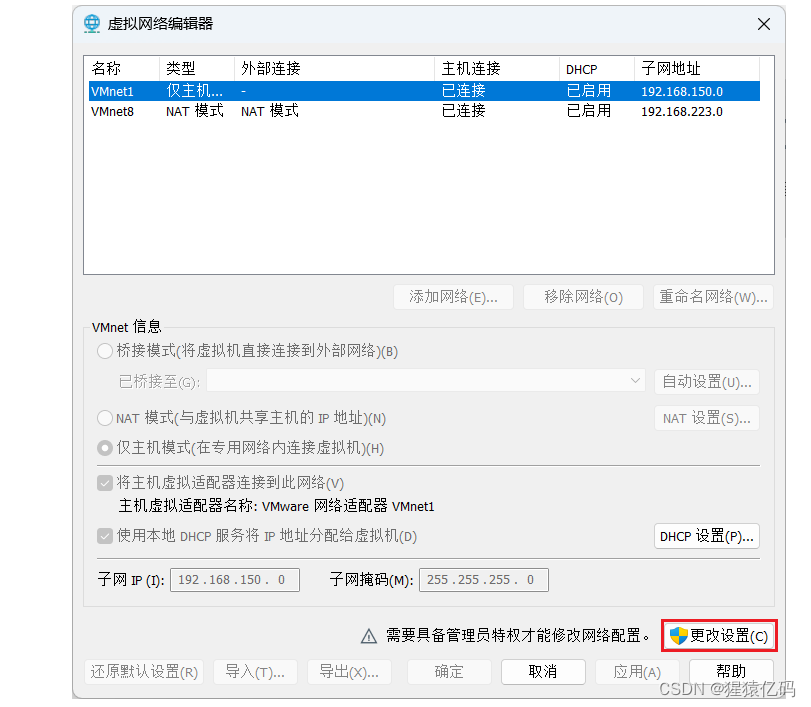This screenshot has width=811, height=707.
Task: Click the 仅主机... type cell of VMnet1
Action: 194,92
